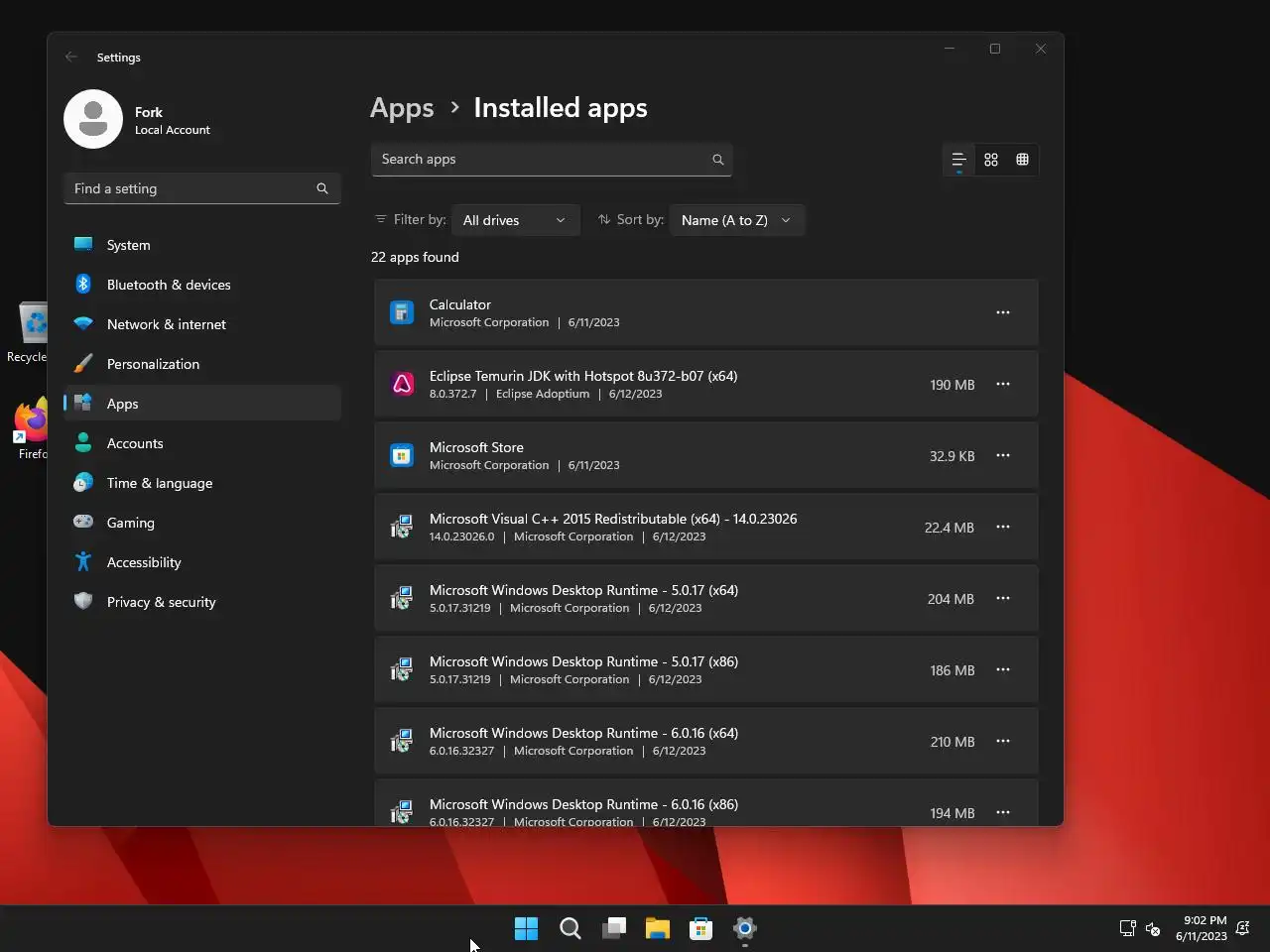Click the 204 MB size value
Viewport: 1270px width, 952px height.
(x=951, y=599)
